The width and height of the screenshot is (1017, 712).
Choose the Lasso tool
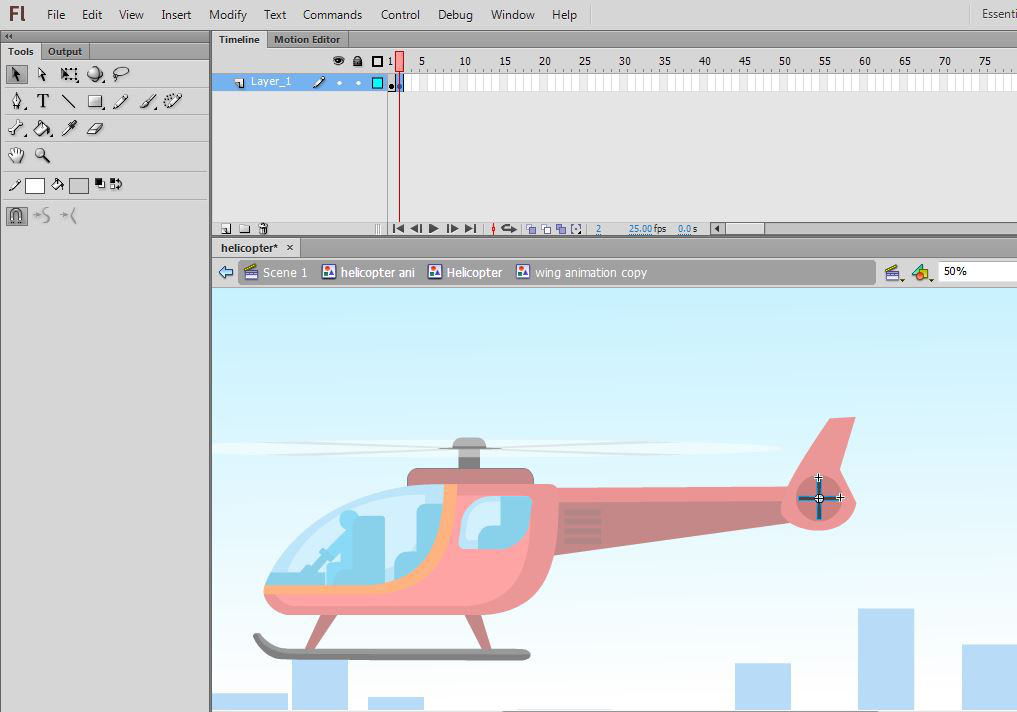(x=121, y=74)
